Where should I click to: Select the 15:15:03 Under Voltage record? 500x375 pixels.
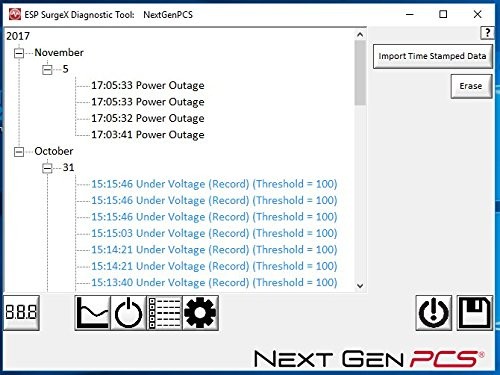point(214,233)
